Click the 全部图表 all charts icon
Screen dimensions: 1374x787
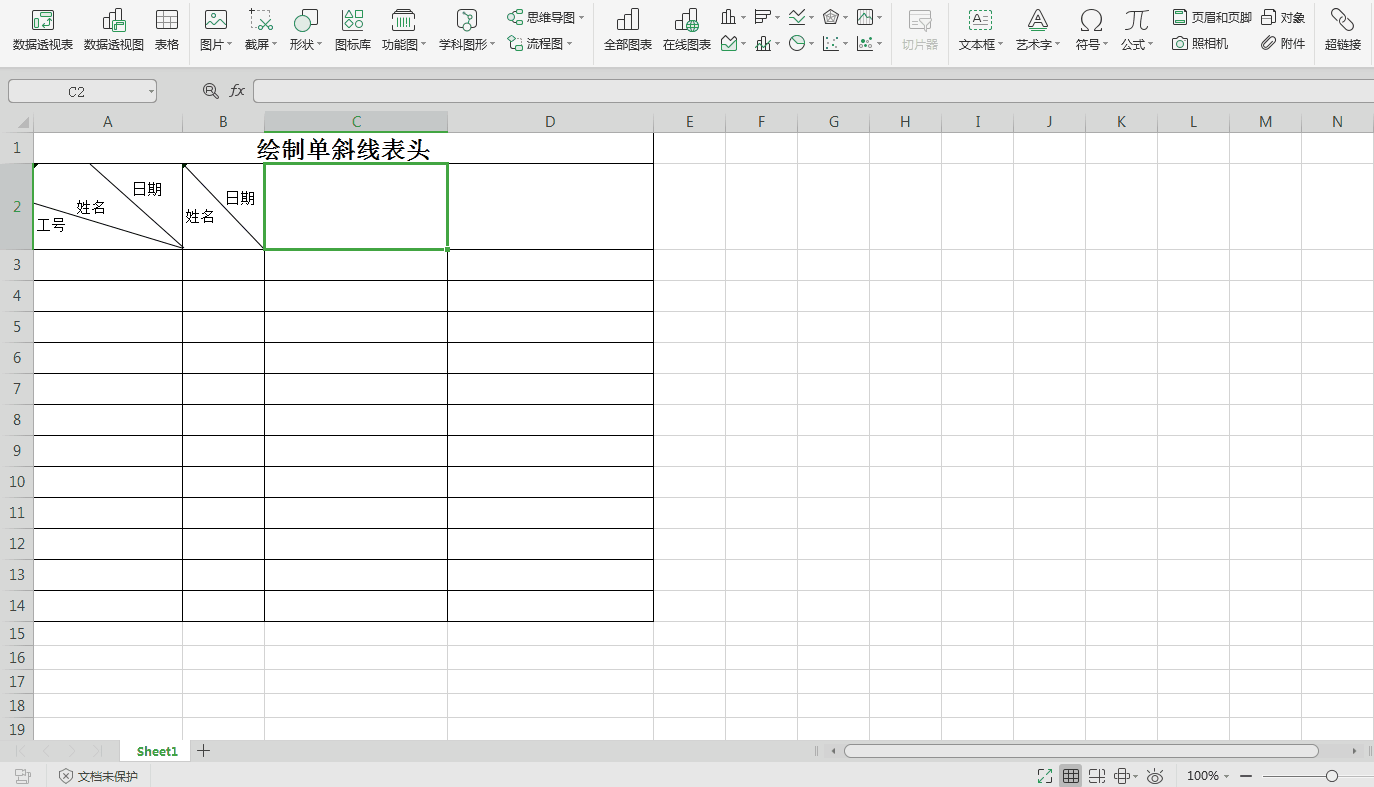(627, 30)
